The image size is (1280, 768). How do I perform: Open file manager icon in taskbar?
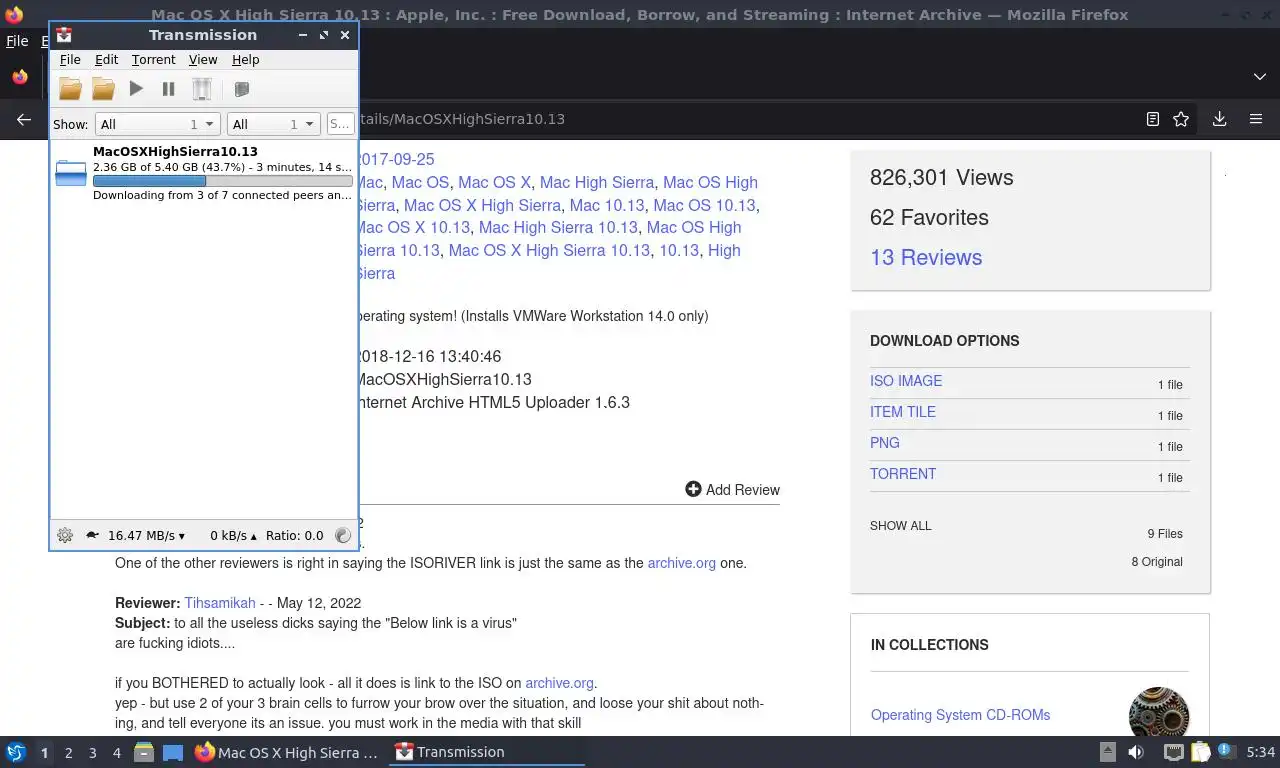[144, 752]
